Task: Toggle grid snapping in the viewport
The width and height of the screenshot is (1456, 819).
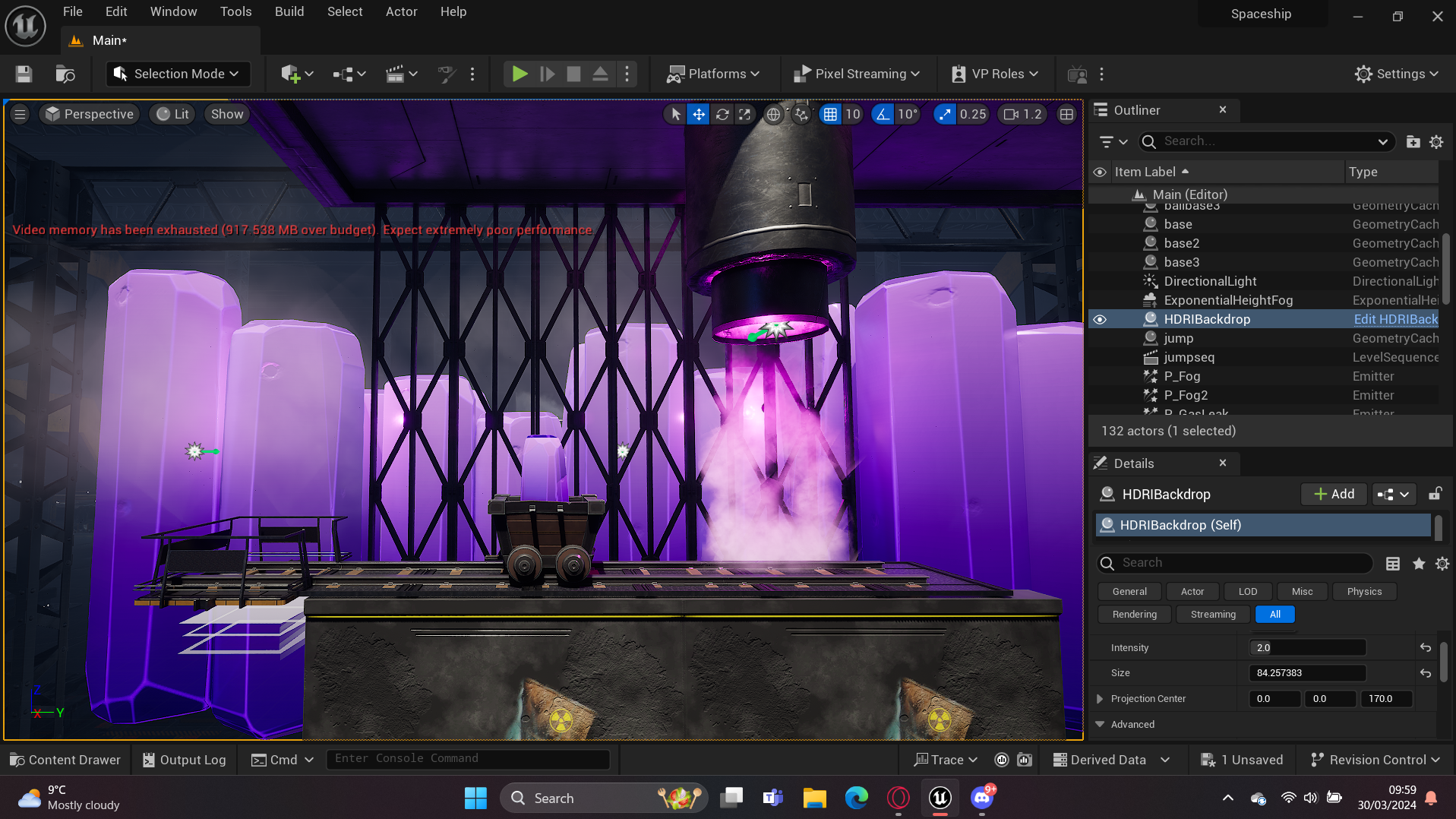Action: [830, 114]
